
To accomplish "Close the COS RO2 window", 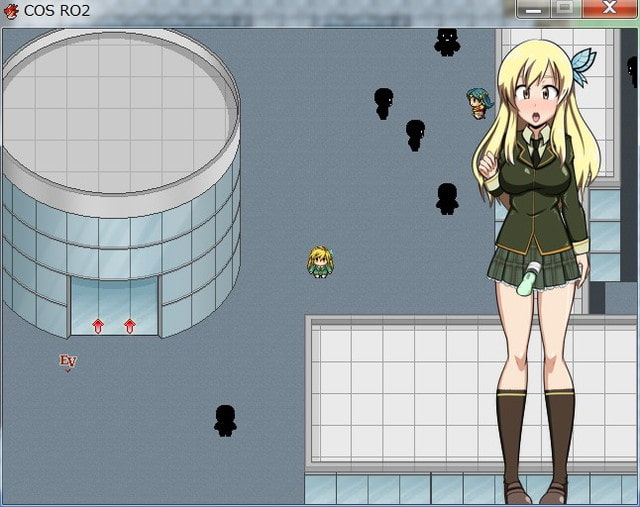I will tap(609, 9).
